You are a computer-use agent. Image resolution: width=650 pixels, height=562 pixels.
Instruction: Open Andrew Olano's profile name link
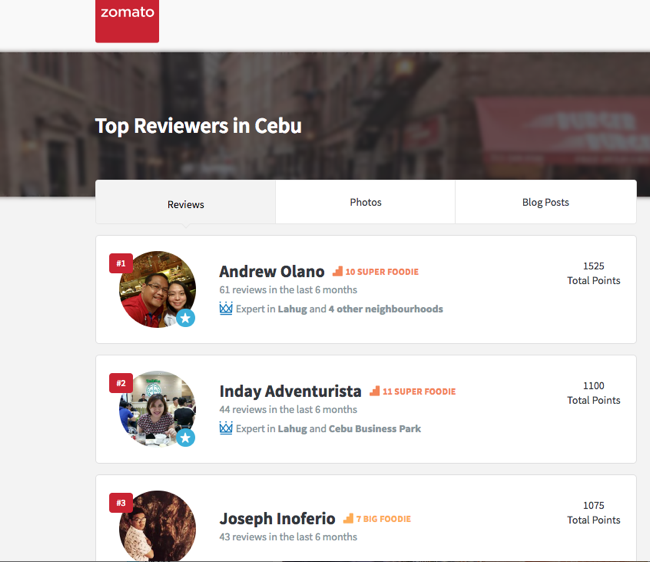point(272,271)
